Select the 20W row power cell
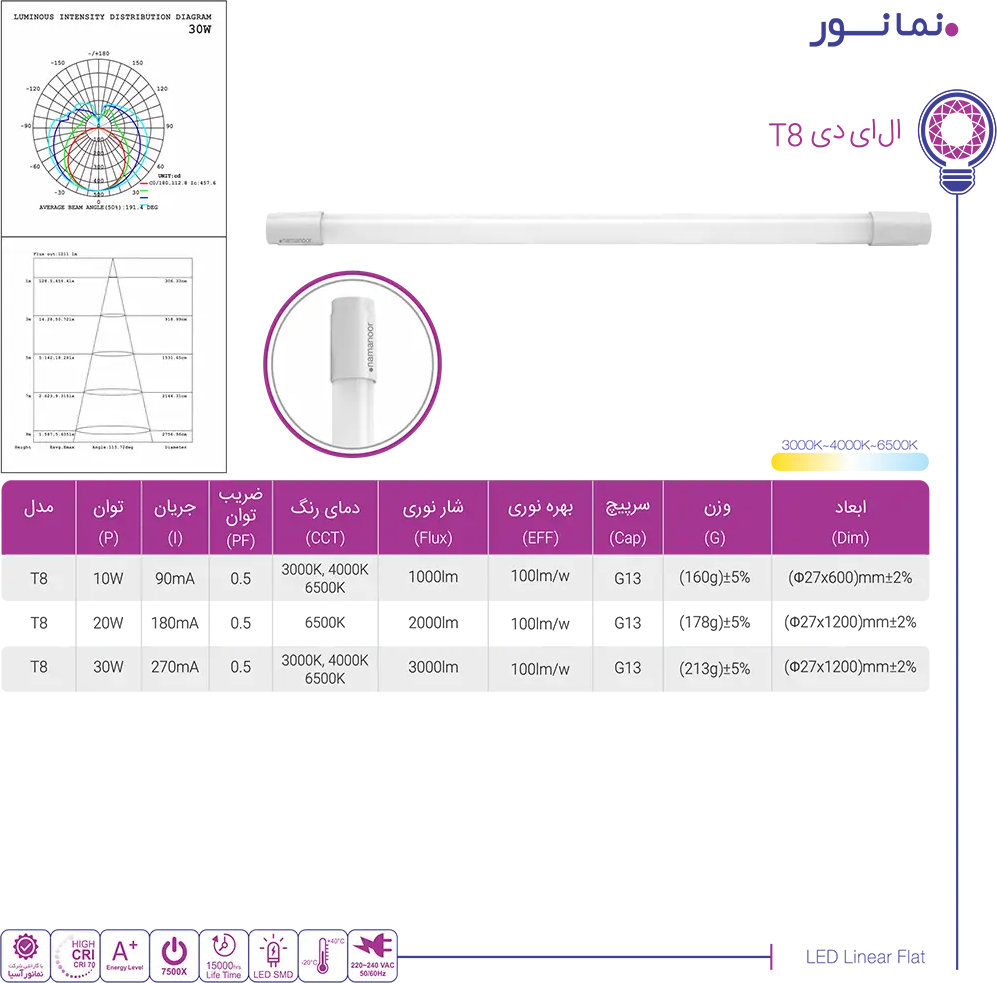Image resolution: width=997 pixels, height=983 pixels. tap(109, 623)
